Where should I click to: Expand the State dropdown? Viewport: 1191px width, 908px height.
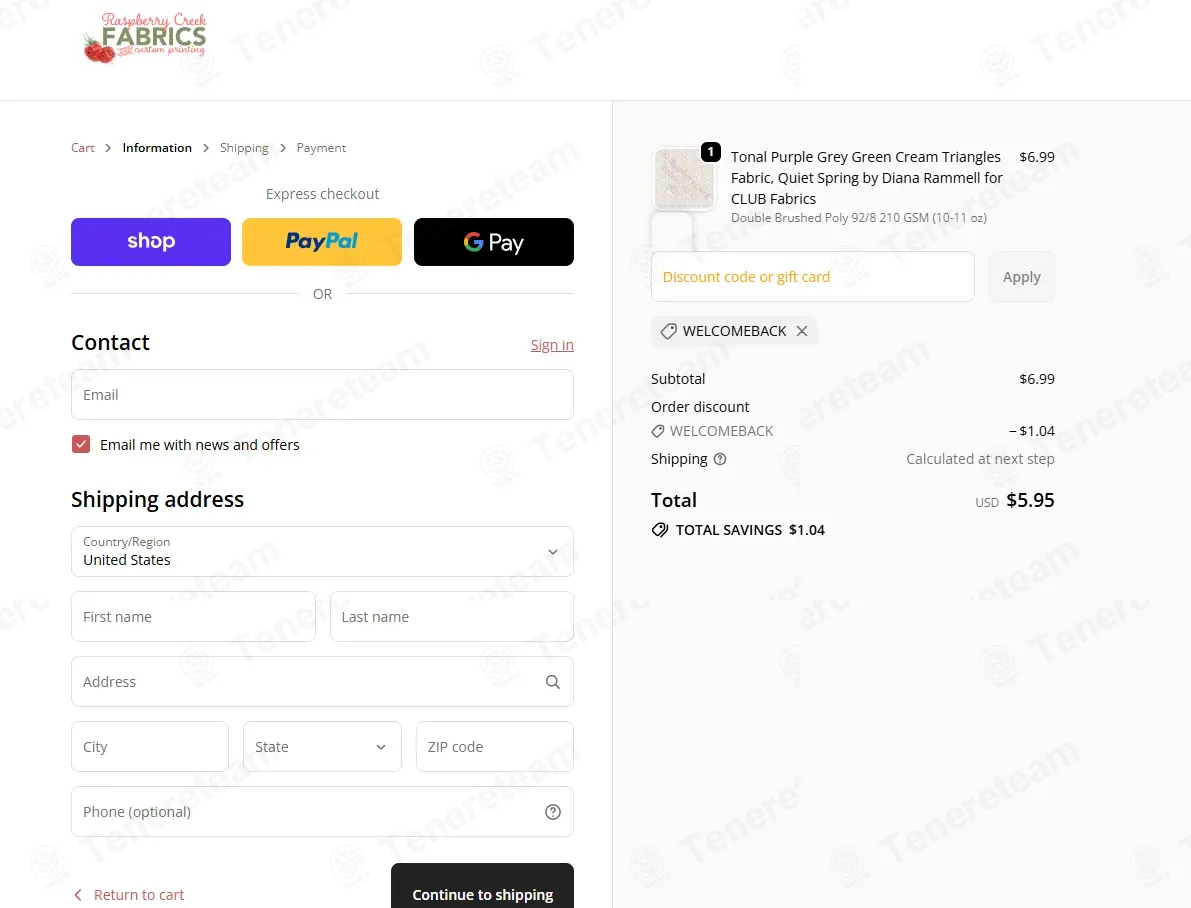pos(322,747)
